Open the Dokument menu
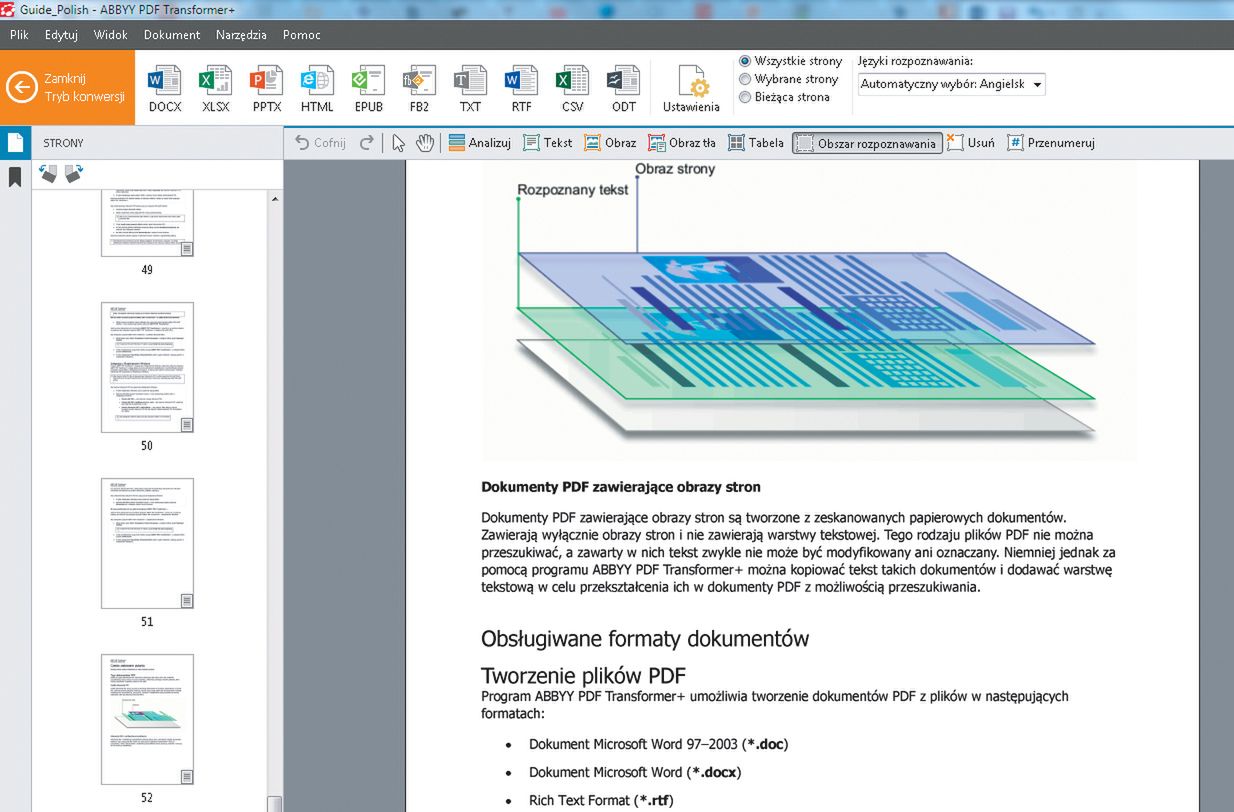1234x812 pixels. pyautogui.click(x=172, y=34)
